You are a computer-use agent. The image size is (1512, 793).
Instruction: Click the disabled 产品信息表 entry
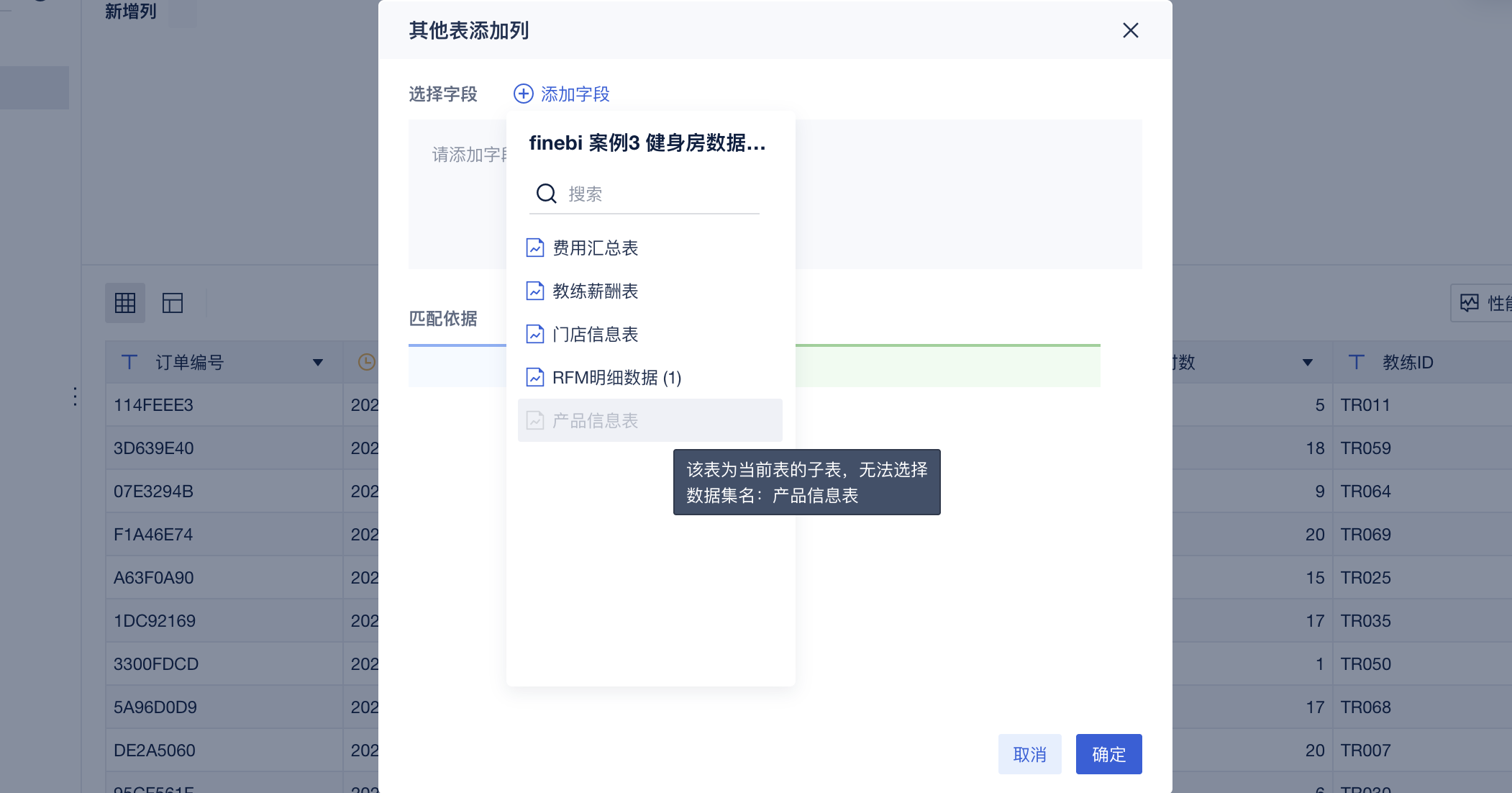click(x=595, y=421)
